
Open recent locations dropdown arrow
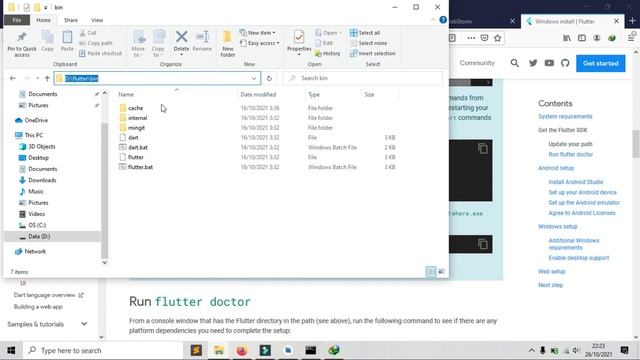click(37, 78)
